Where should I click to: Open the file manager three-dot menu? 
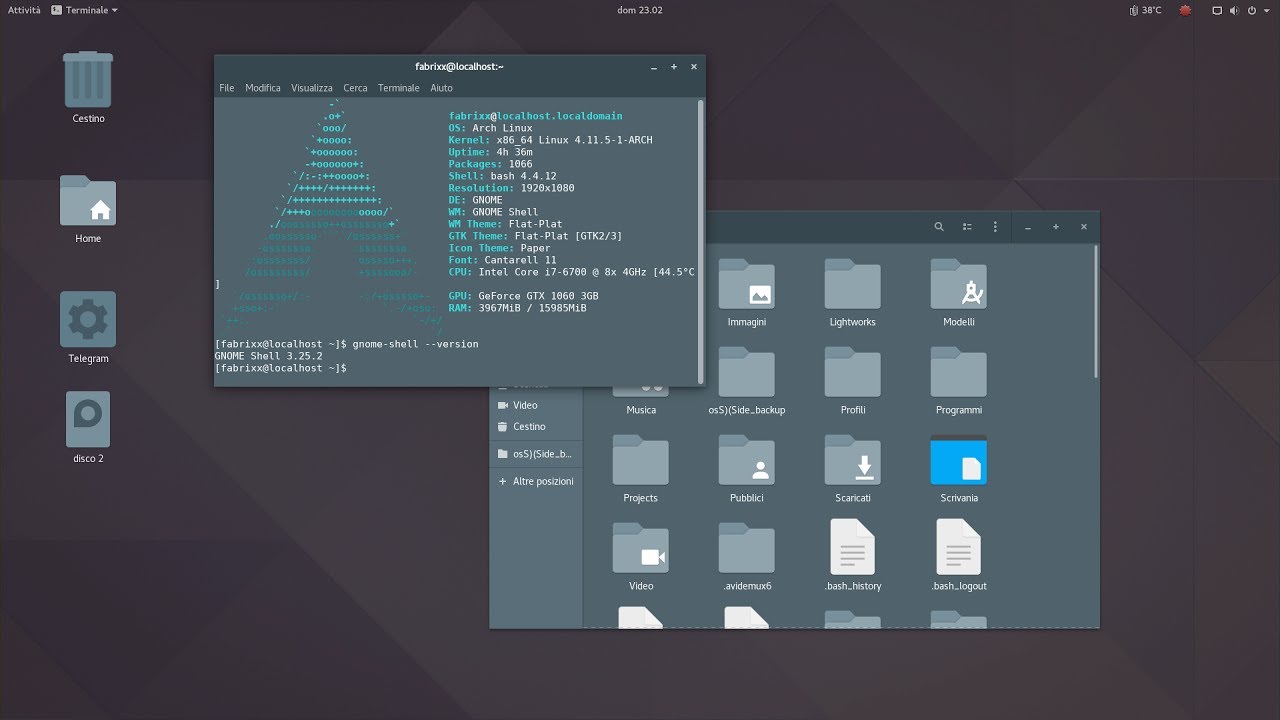point(995,227)
